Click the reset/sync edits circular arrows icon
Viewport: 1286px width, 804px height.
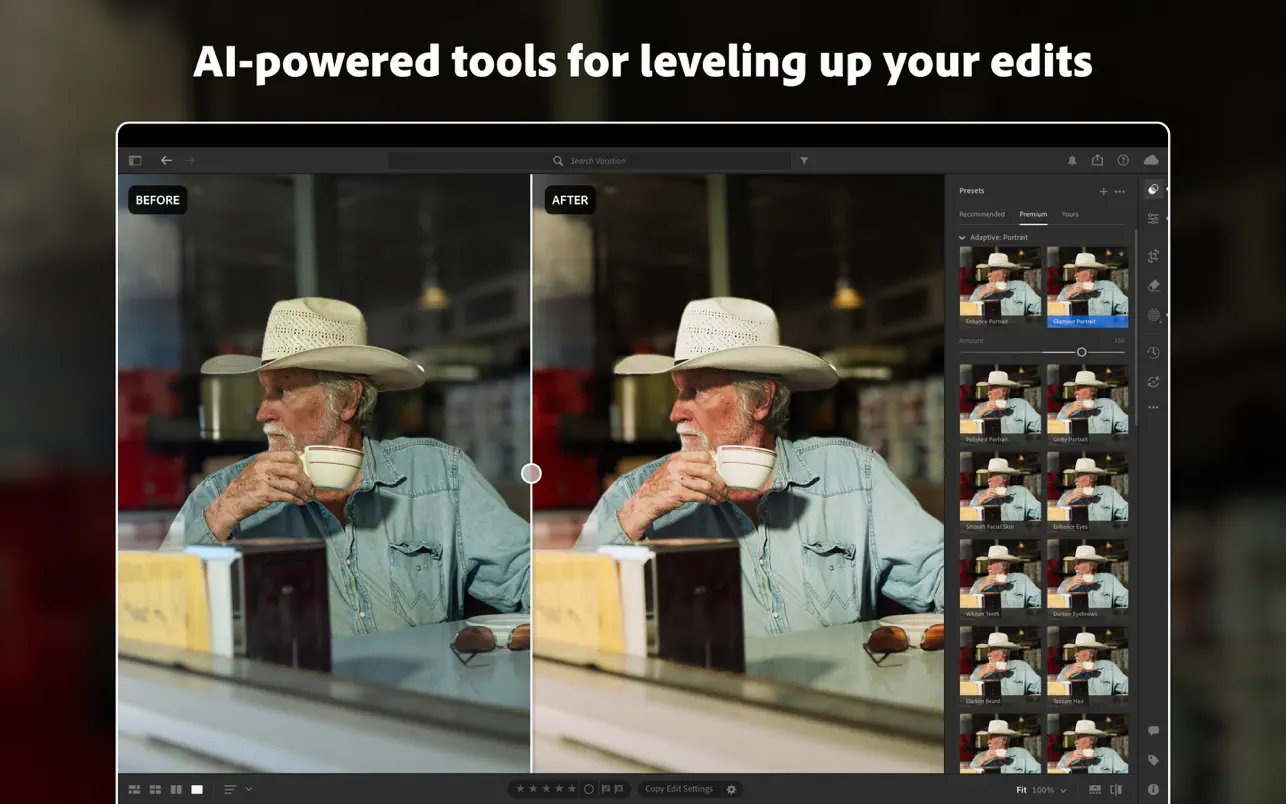tap(1153, 381)
